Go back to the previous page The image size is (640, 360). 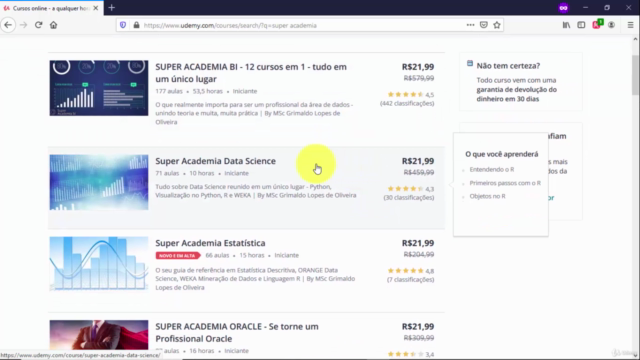tap(8, 25)
